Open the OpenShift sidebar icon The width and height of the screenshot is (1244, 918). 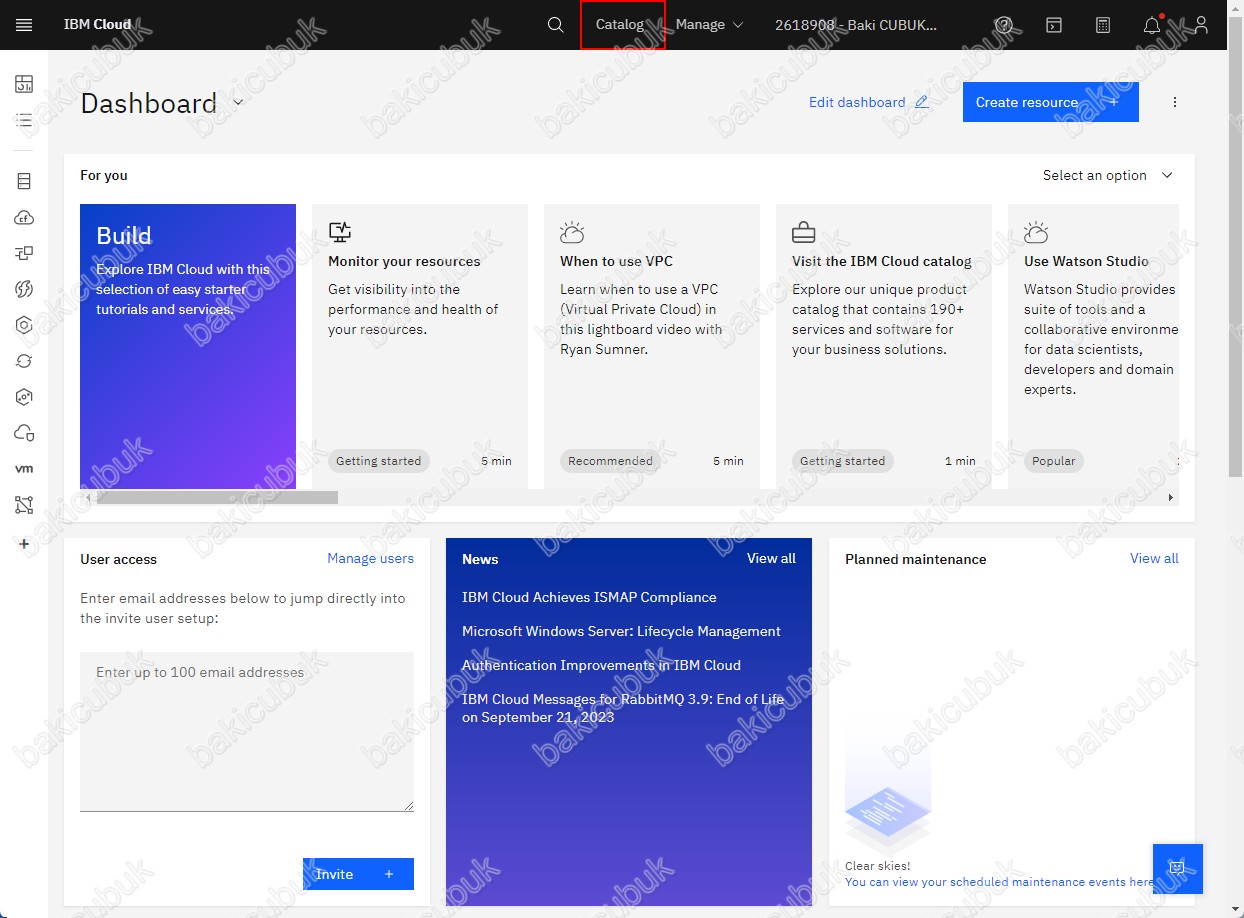24,397
